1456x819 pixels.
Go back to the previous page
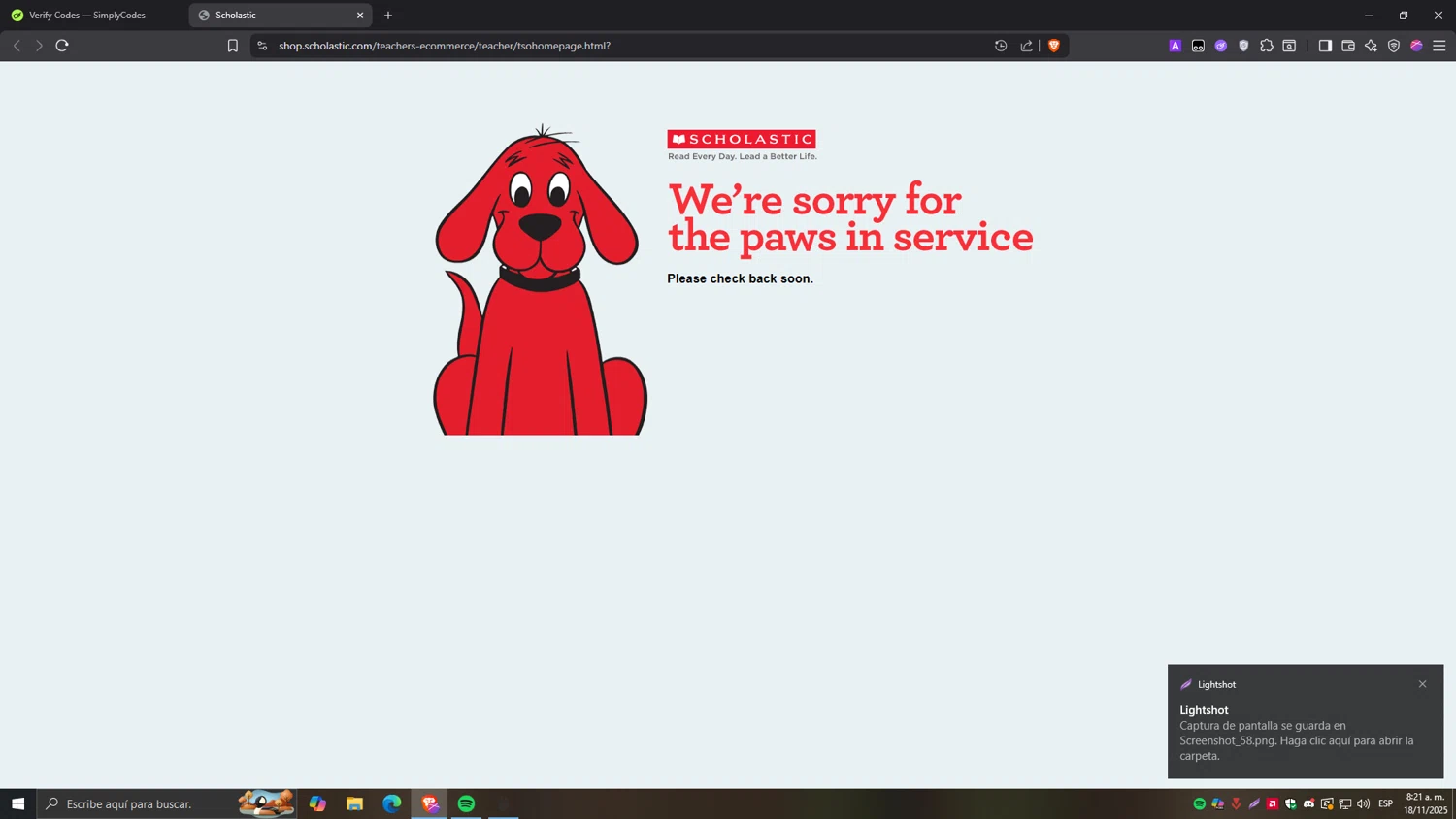[17, 46]
